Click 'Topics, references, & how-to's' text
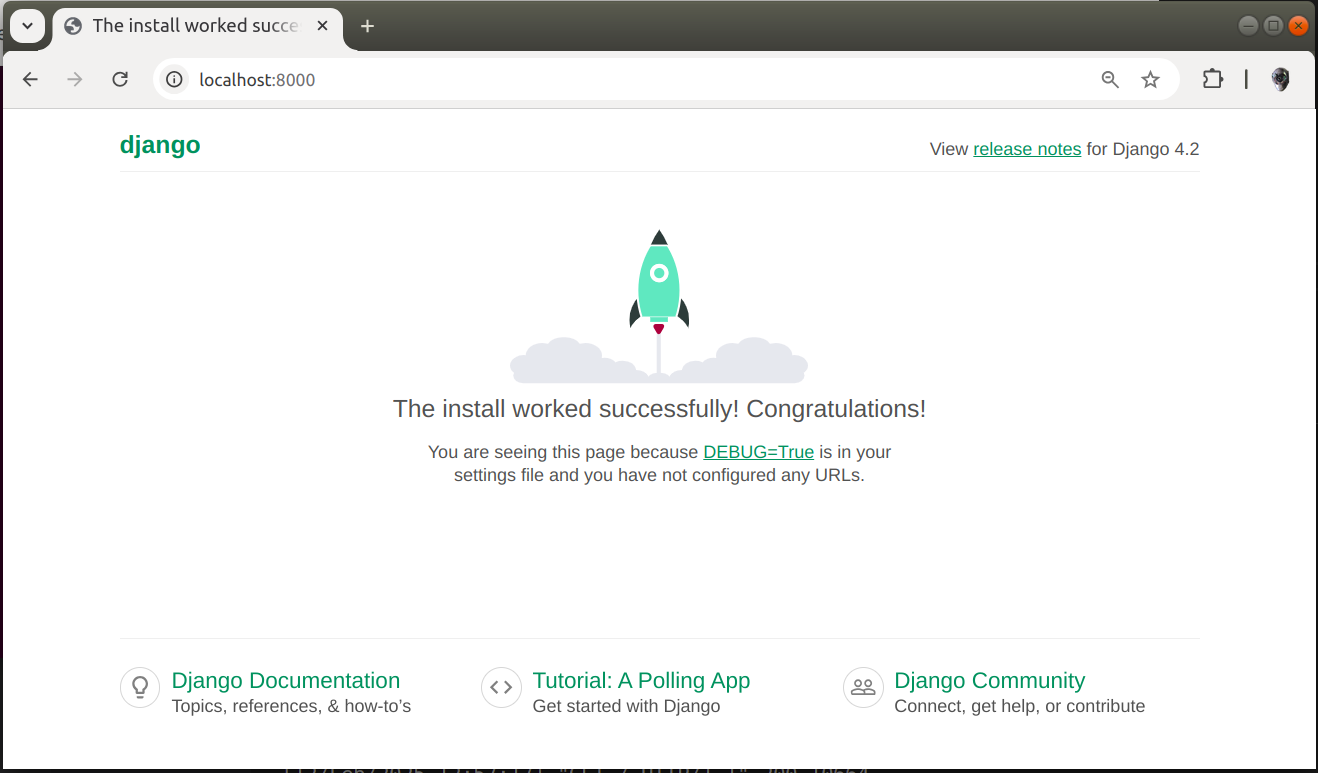1318x773 pixels. click(x=291, y=706)
